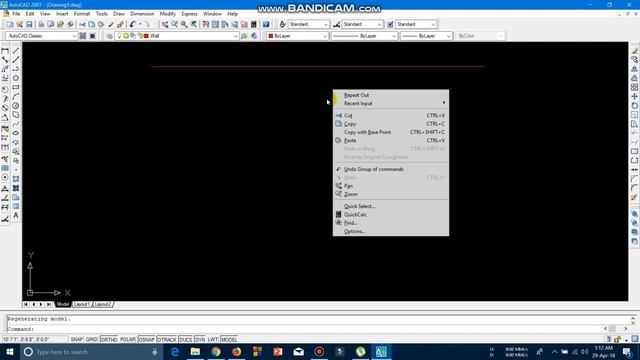Open Chrome from the taskbar
The image size is (640, 360).
pyautogui.click(x=216, y=352)
